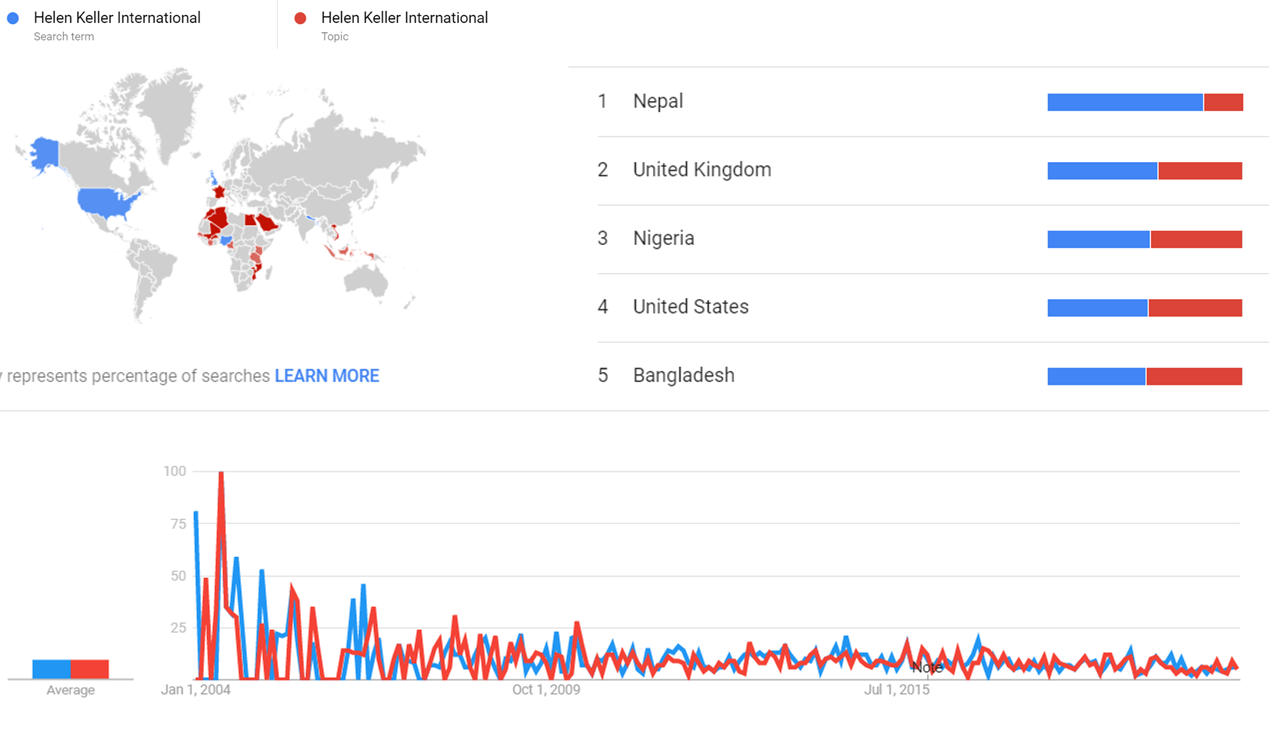The image size is (1269, 730).
Task: Click the blue Average bar
Action: click(x=51, y=669)
